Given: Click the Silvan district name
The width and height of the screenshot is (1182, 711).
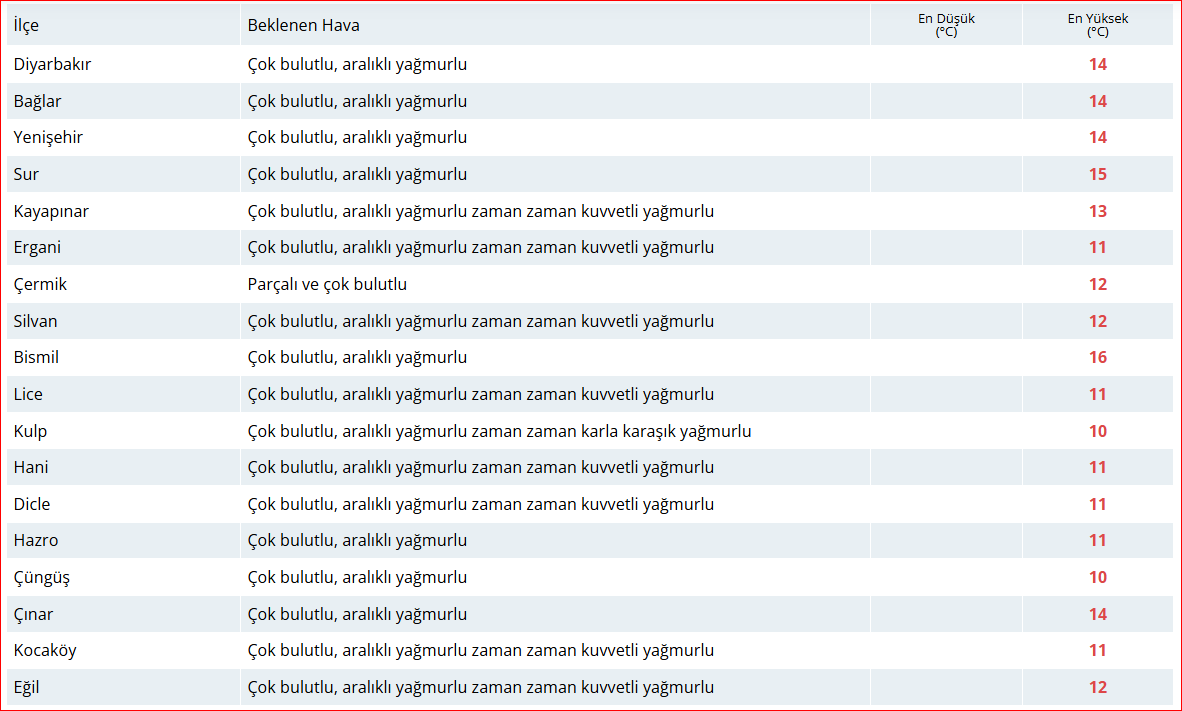Looking at the screenshot, I should pyautogui.click(x=35, y=321).
